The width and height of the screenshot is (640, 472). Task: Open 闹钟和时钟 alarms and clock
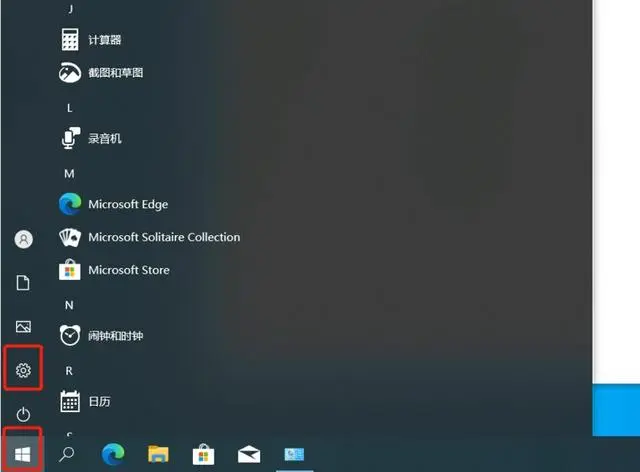click(115, 336)
